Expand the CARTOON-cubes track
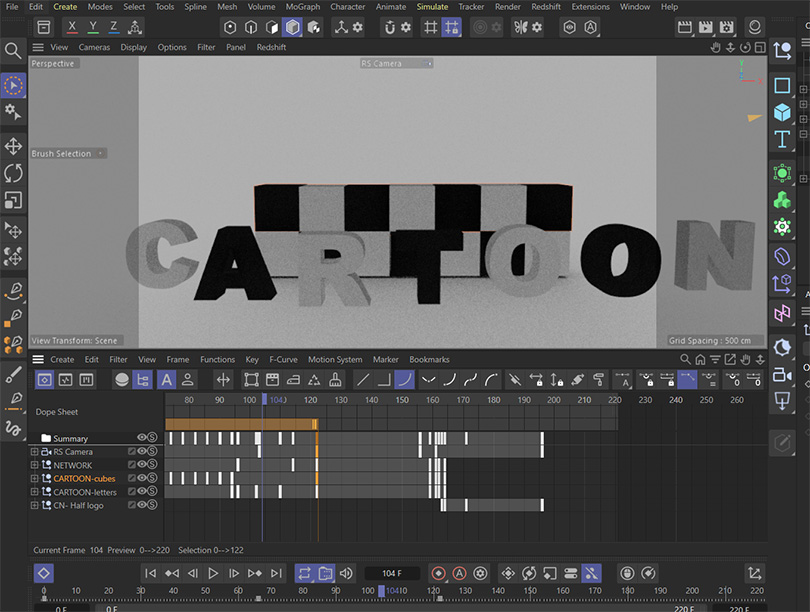Image resolution: width=810 pixels, height=612 pixels. (35, 478)
